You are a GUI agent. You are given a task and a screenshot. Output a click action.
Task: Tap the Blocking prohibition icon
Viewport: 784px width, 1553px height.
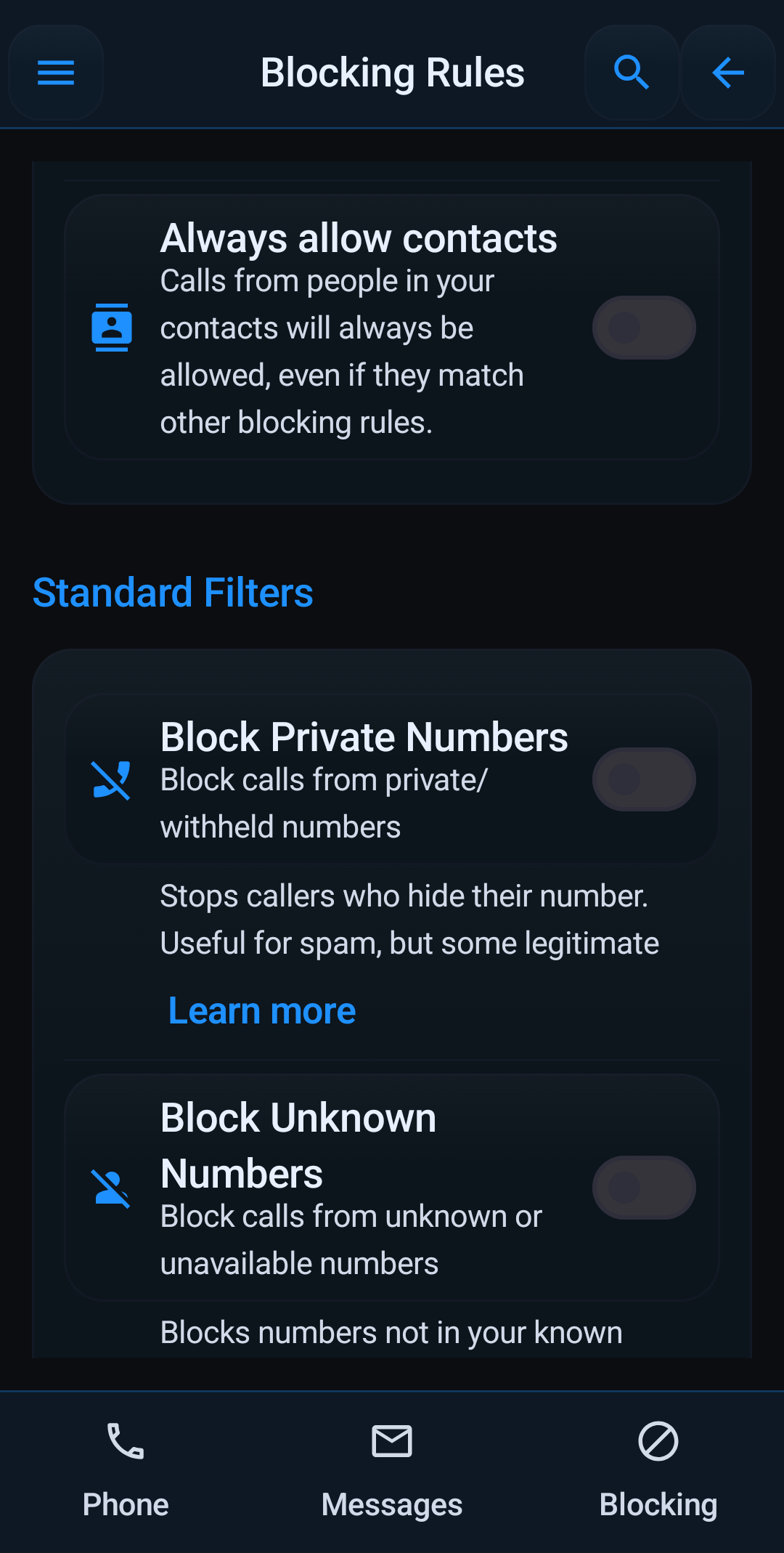(657, 1440)
